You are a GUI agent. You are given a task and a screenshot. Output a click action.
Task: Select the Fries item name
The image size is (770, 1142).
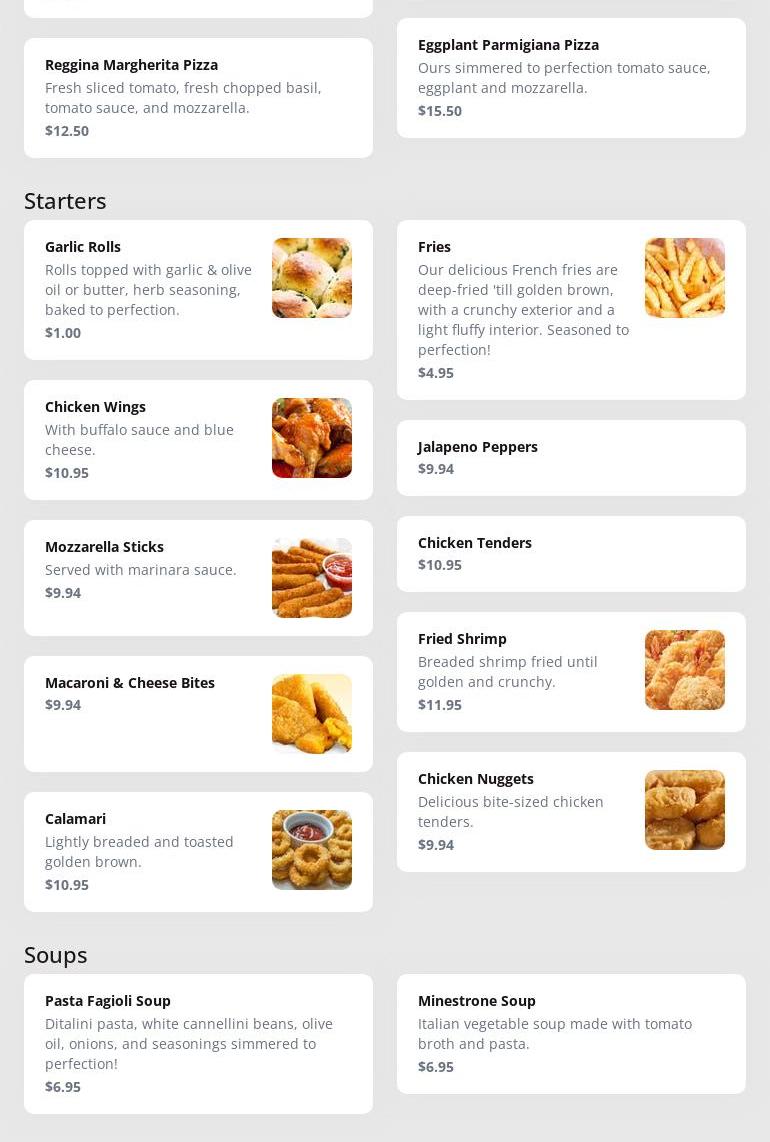click(434, 247)
